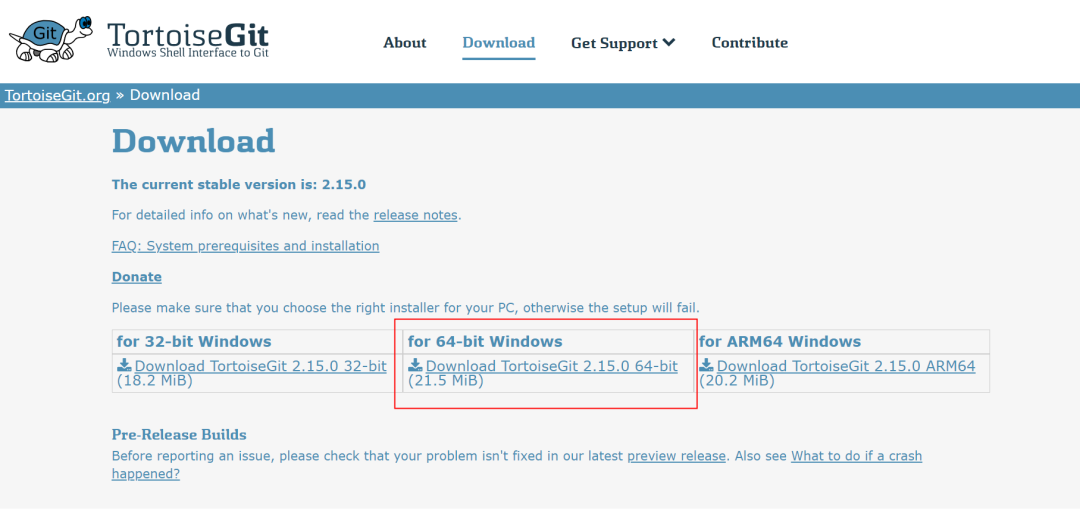Screen dimensions: 1080x511
Task: Click the '(21.5 MiB)' size text
Action: [446, 381]
